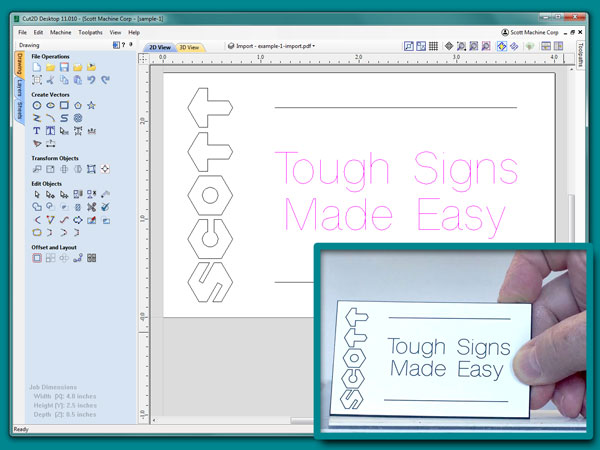The image size is (600, 450).
Task: Copy selected objects with the copy icon
Action: (x=64, y=80)
